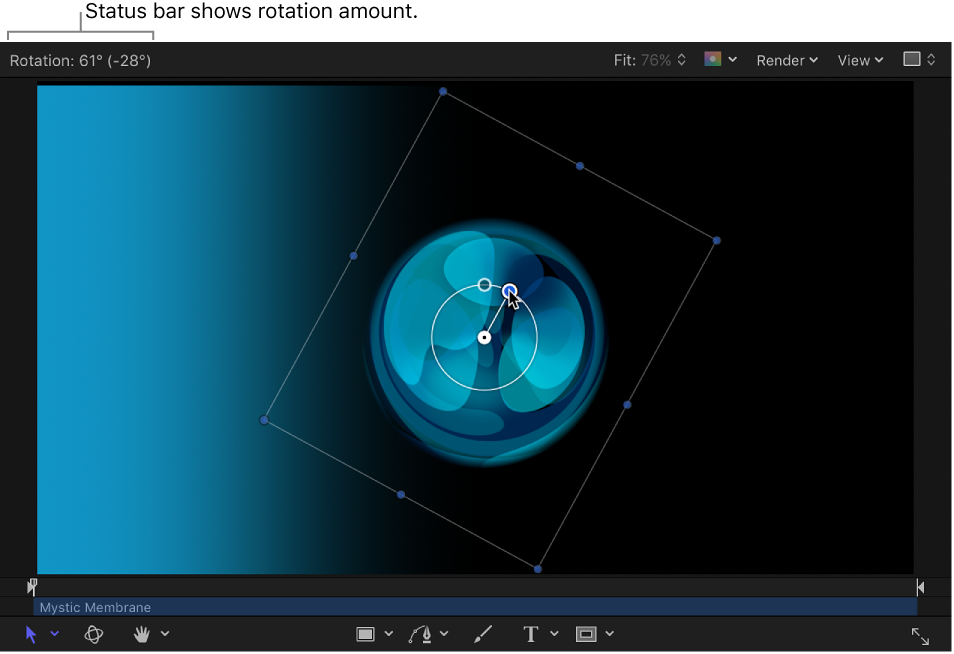This screenshot has height=654, width=954.
Task: Adjust the zoom percentage stepper
Action: click(681, 59)
